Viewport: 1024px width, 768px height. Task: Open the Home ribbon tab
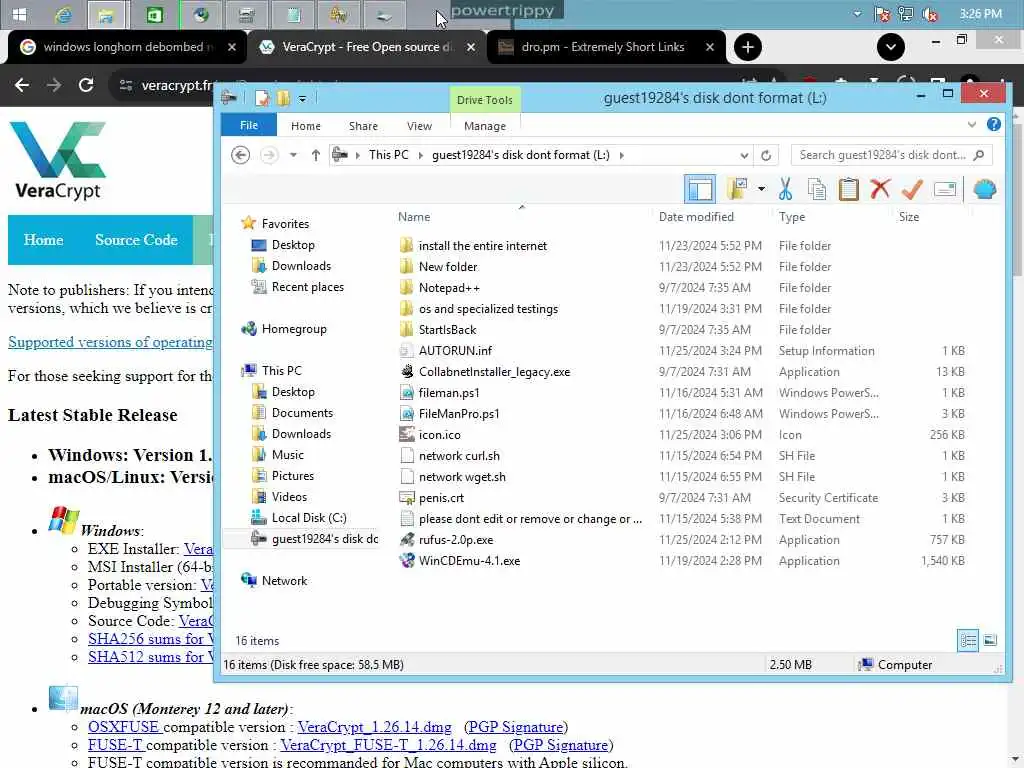point(306,126)
